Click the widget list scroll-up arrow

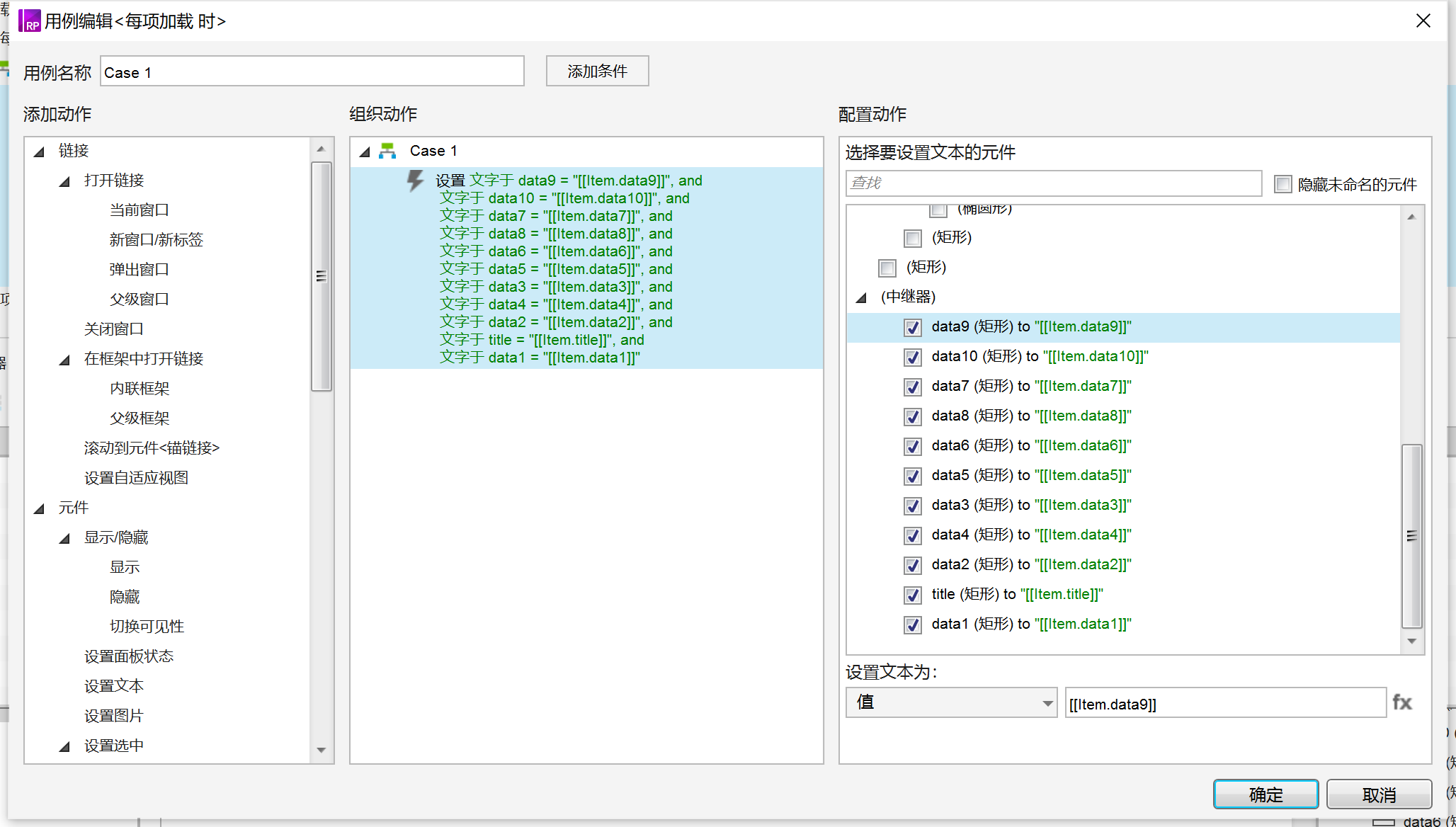(1411, 217)
